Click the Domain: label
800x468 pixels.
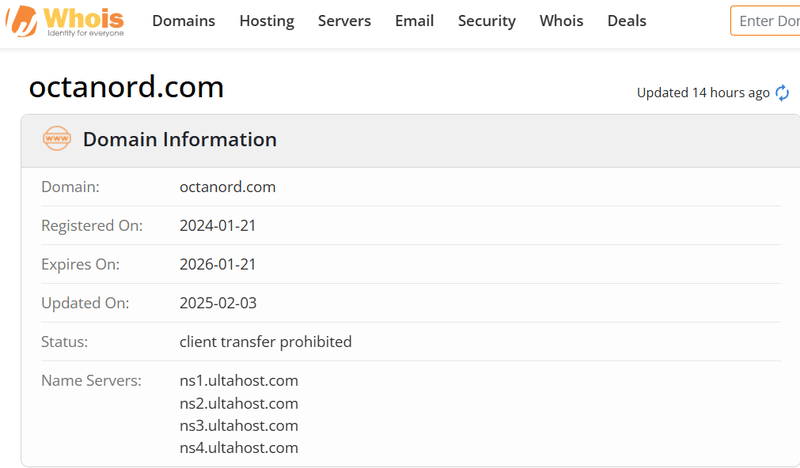70,187
